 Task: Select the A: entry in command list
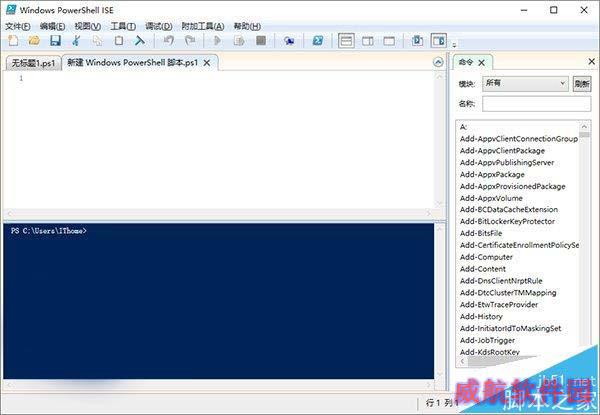tap(463, 127)
